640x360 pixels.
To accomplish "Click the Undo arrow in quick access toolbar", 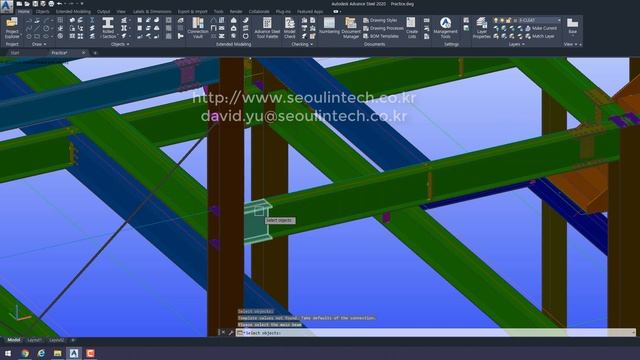I will point(60,4).
